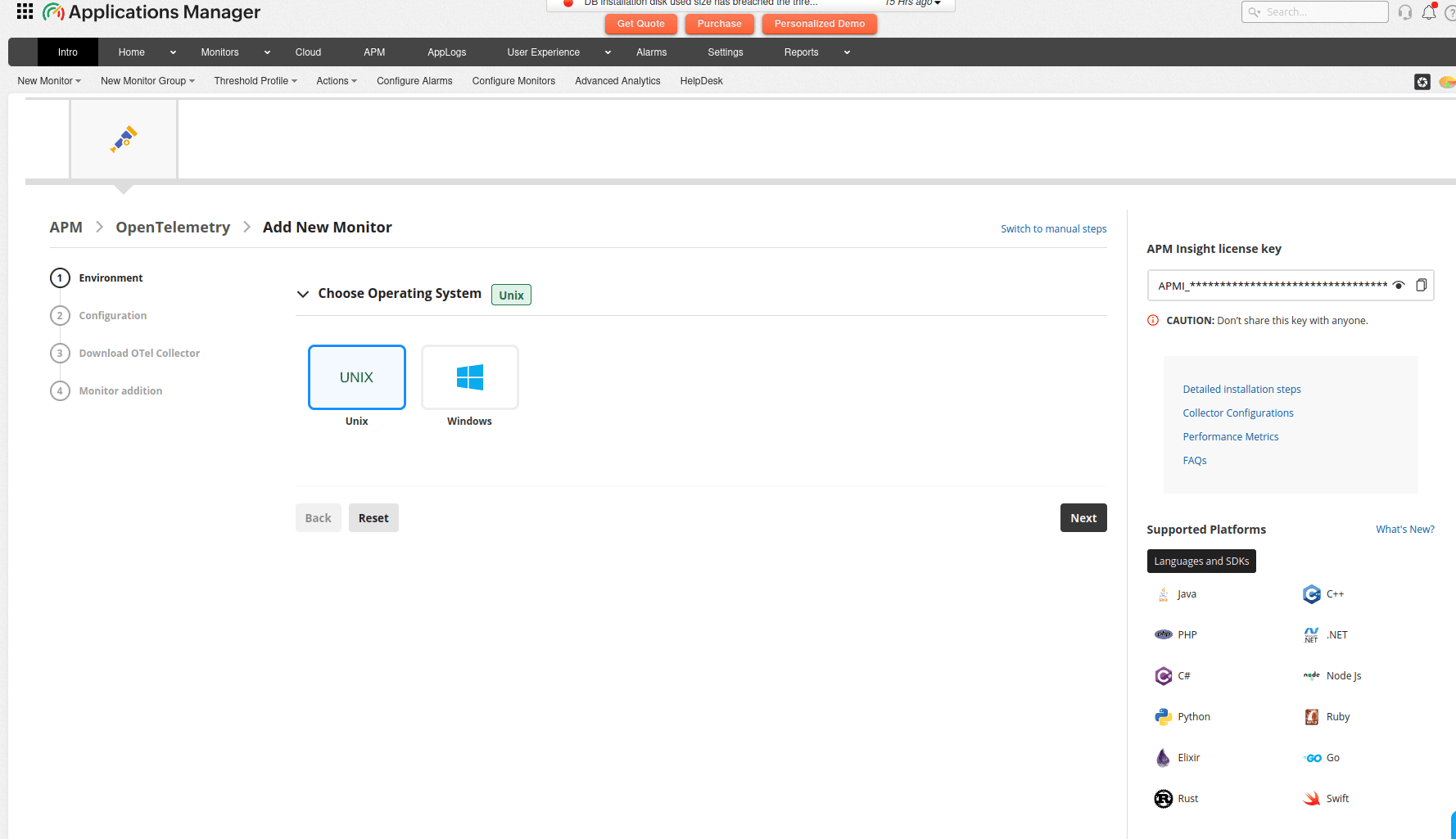Open Detailed installation steps link
1456x839 pixels.
1242,390
